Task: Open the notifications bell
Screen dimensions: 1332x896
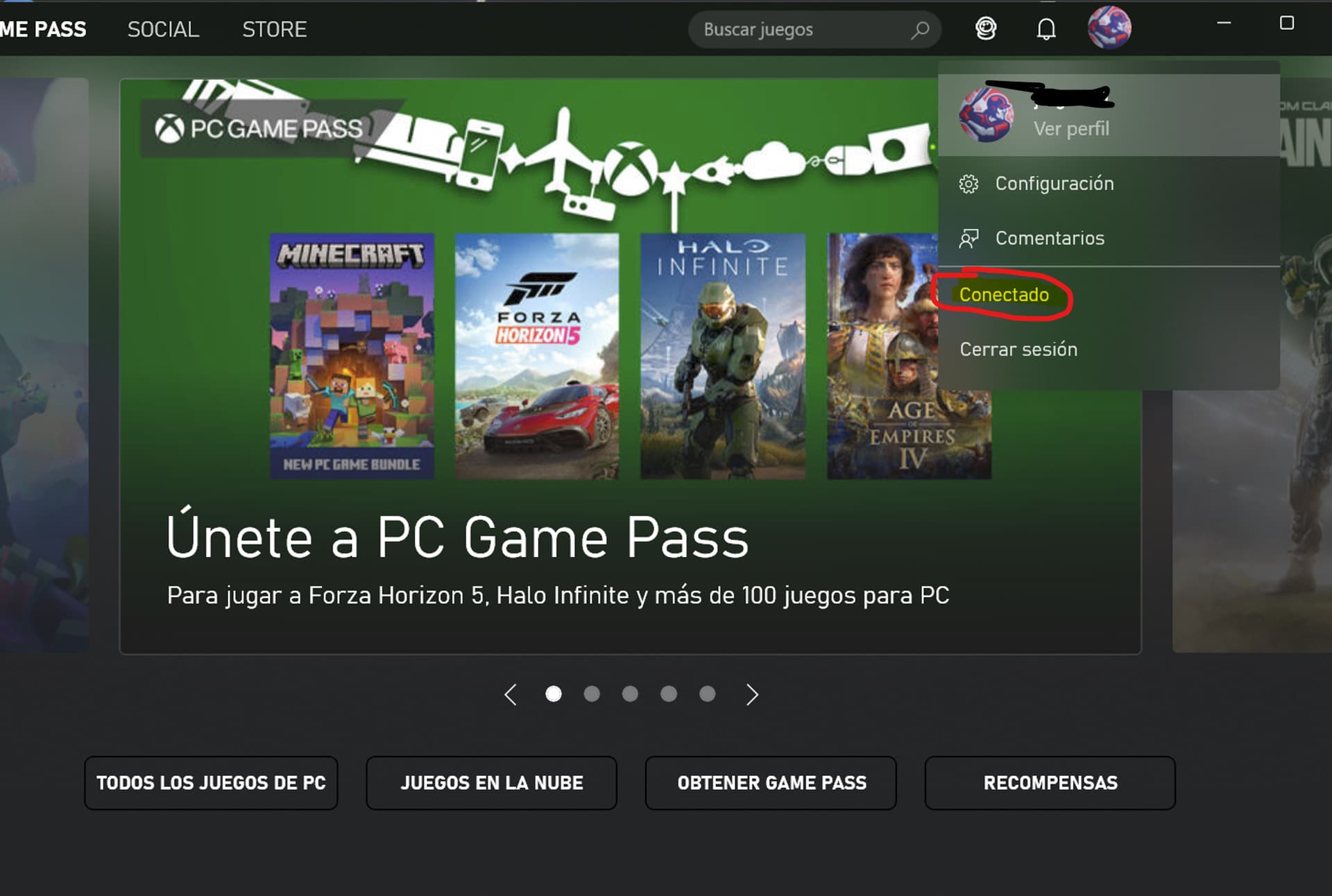Action: [1046, 29]
